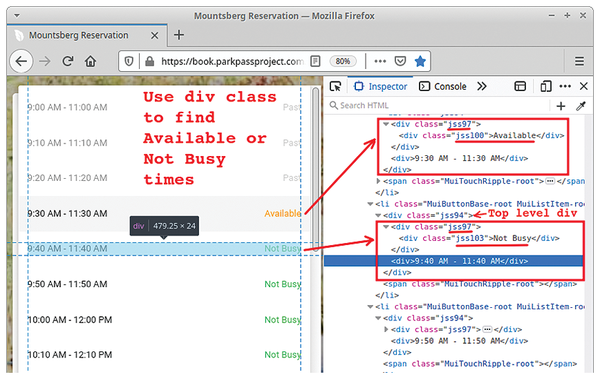Viewport: 600px width, 379px height.
Task: Collapse the jss94 div above 9:50 AM
Action: click(x=378, y=318)
